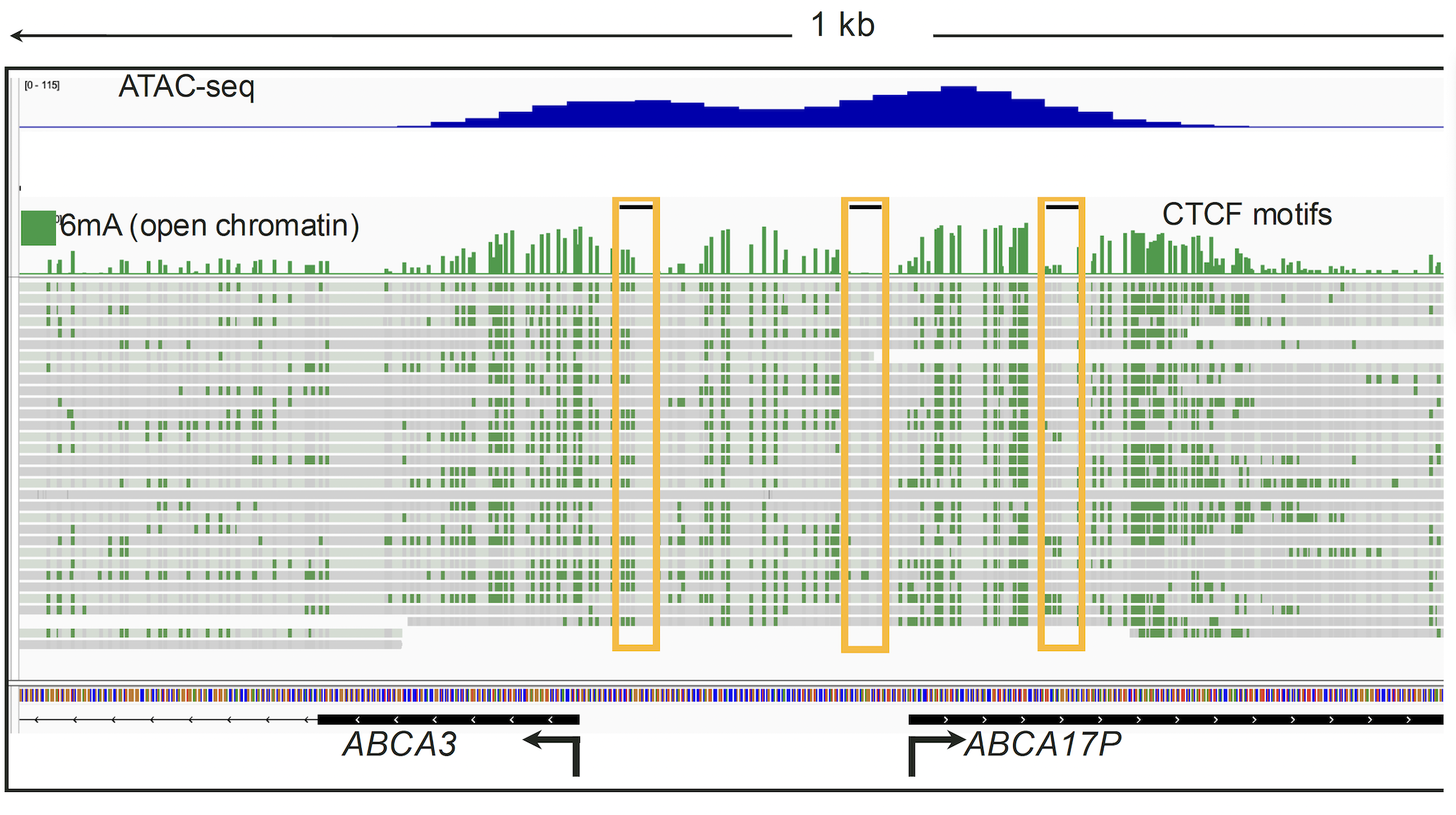The image size is (1456, 815).
Task: Select the leftmost orange highlight box
Action: point(636,424)
